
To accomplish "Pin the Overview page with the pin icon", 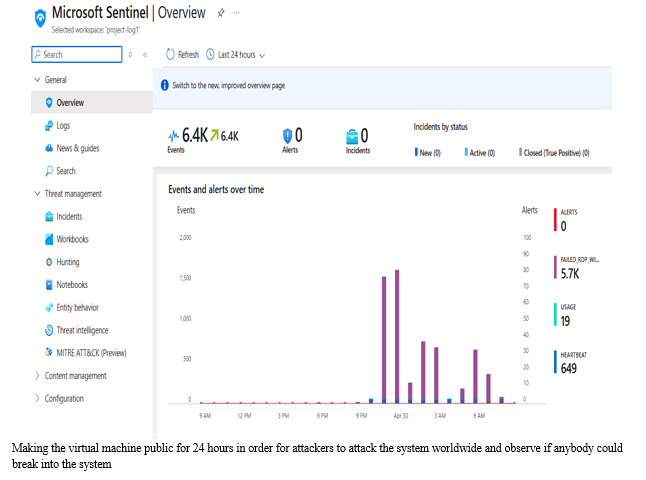I will [220, 13].
